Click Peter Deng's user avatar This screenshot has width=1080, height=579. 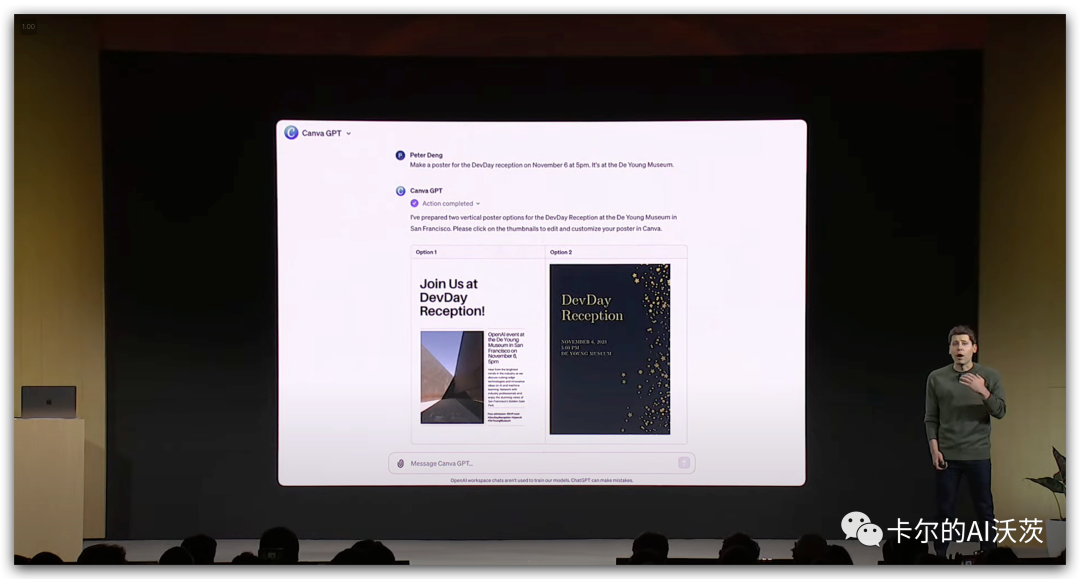[x=400, y=156]
